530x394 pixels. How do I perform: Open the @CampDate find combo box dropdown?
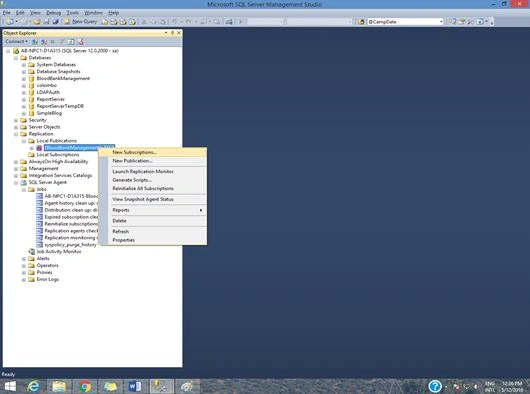[x=441, y=22]
